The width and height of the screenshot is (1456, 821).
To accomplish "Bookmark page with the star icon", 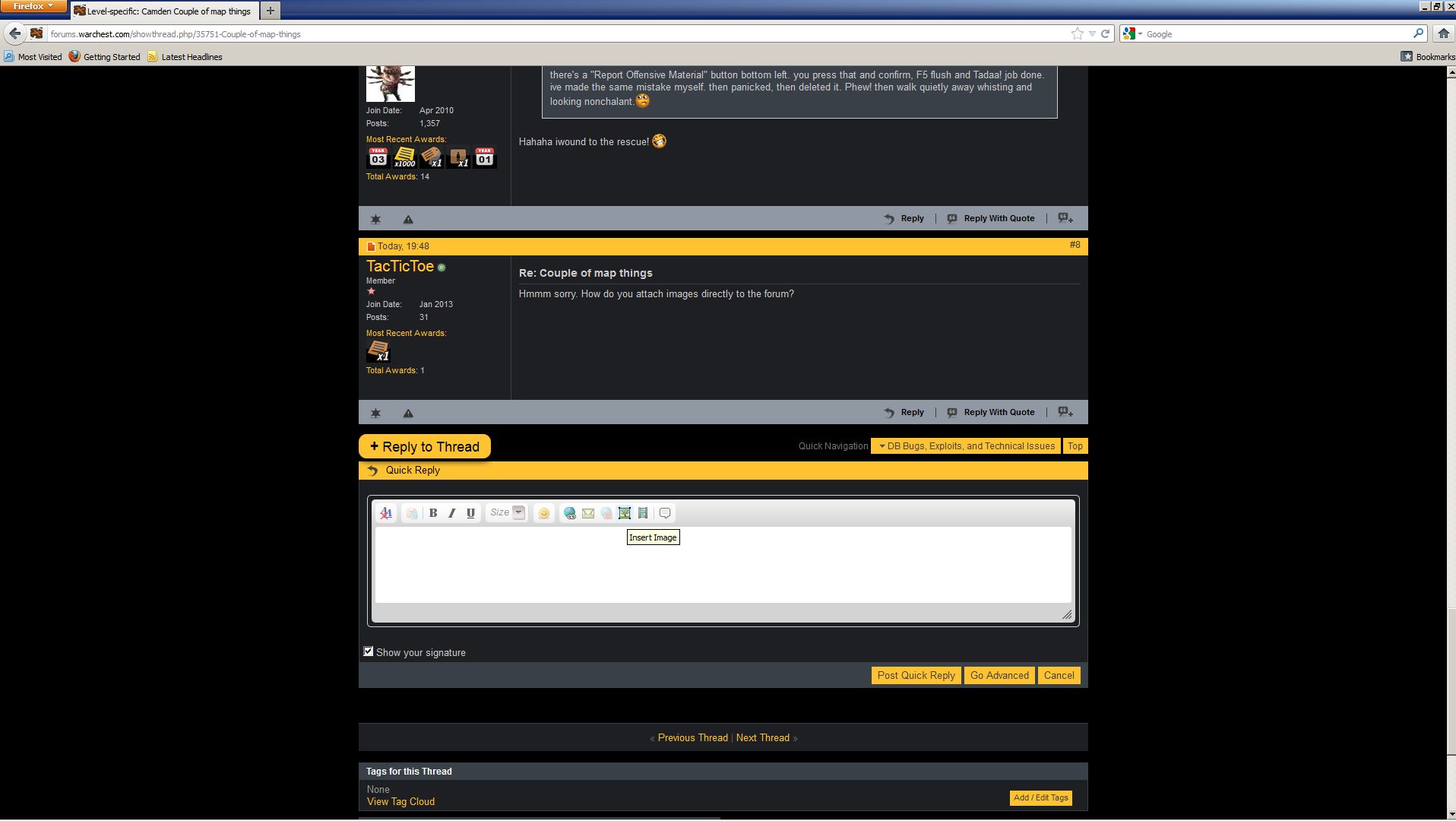I will tap(1077, 33).
